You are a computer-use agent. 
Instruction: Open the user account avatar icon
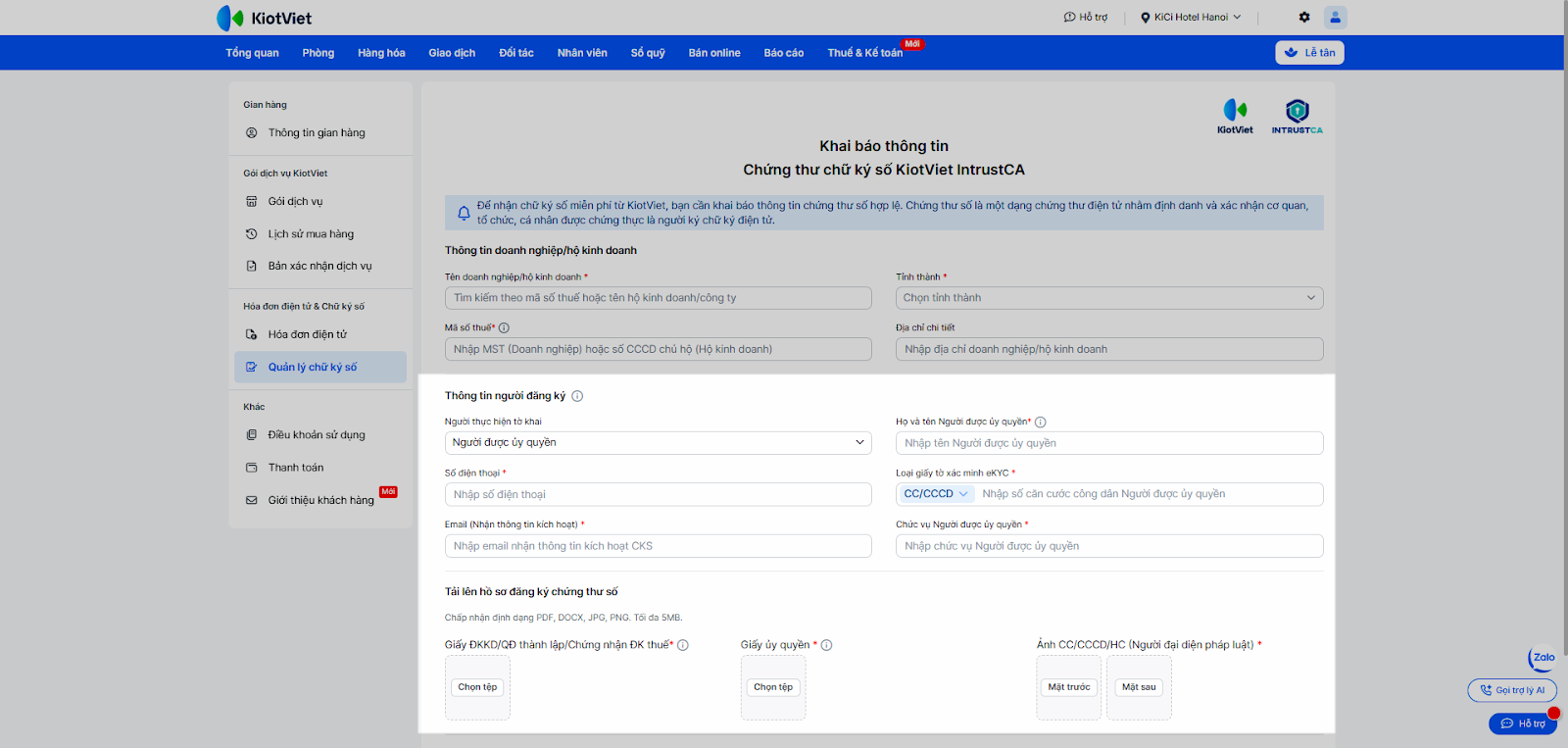point(1335,17)
